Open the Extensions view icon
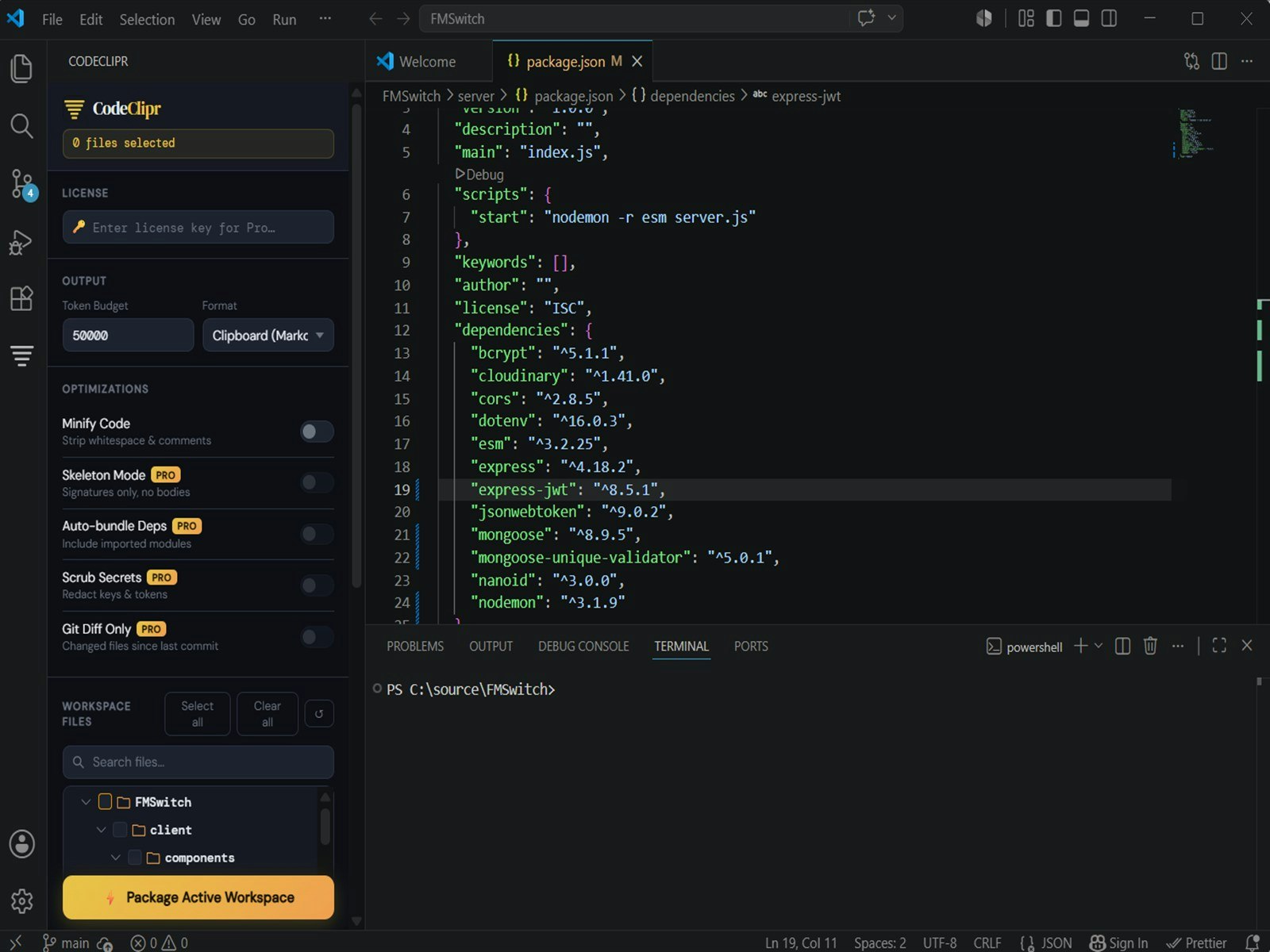1270x952 pixels. (x=21, y=298)
